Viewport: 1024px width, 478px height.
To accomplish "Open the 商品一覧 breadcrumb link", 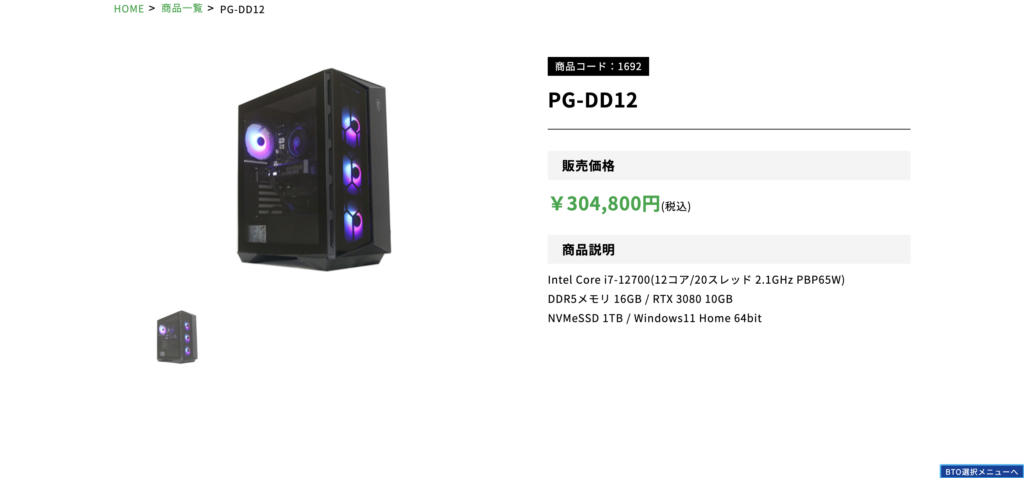I will pos(182,9).
